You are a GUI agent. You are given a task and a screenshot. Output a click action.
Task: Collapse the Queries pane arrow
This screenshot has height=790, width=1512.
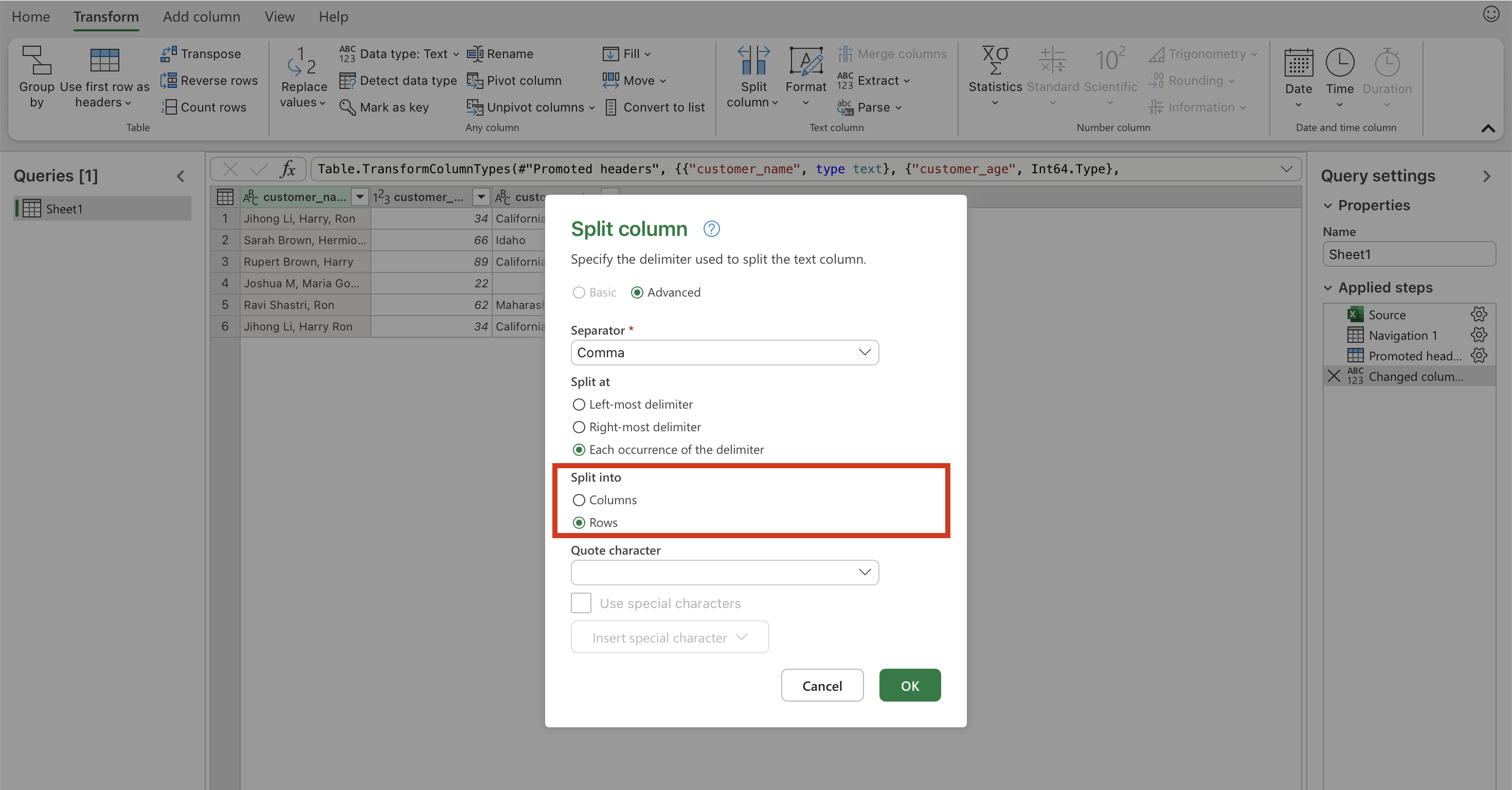tap(181, 176)
